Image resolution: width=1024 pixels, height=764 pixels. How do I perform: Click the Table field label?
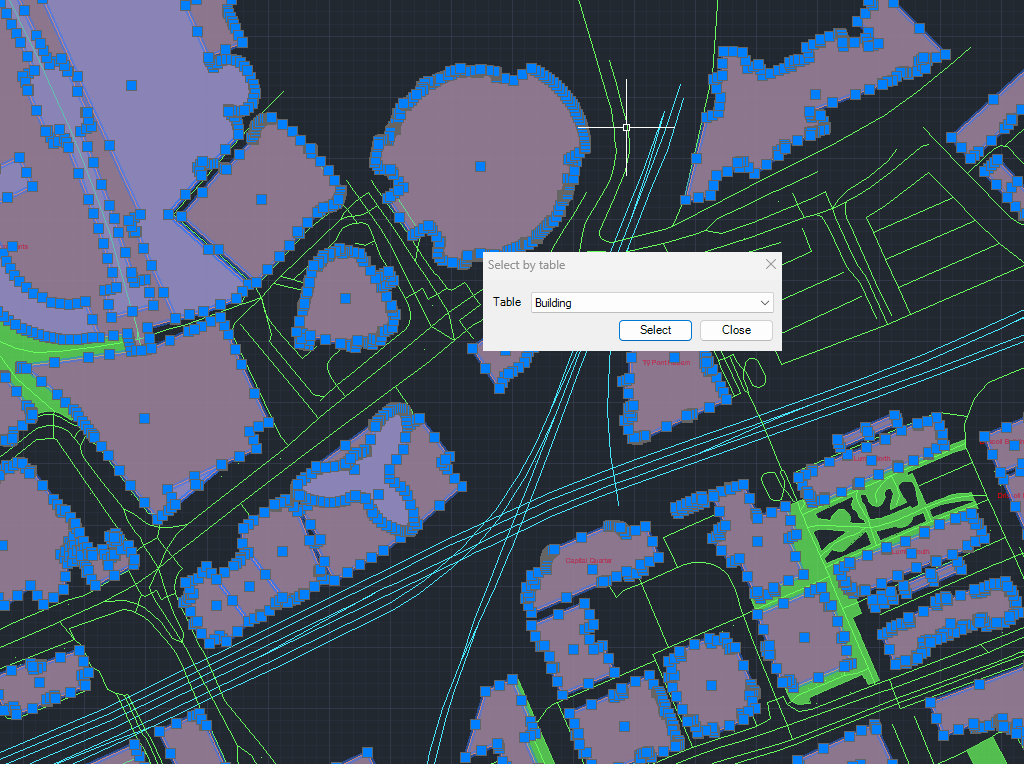click(507, 302)
